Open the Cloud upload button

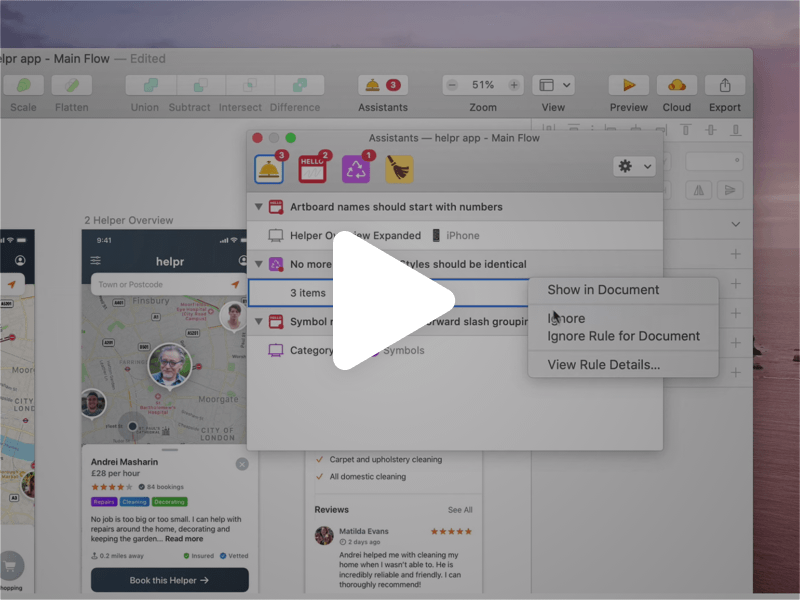(x=677, y=85)
